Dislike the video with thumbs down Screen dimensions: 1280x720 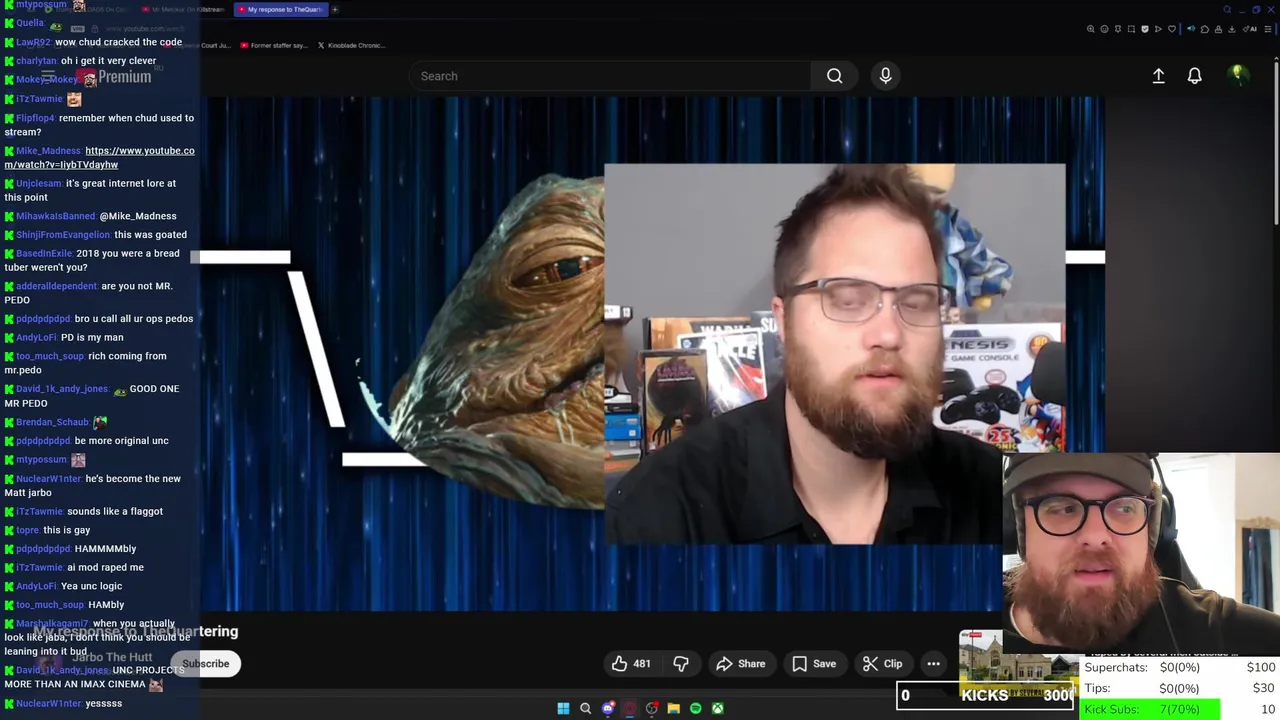pos(681,664)
